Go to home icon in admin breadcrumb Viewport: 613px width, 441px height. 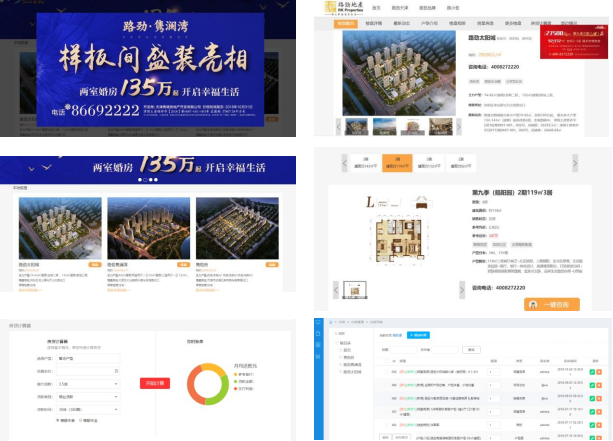pyautogui.click(x=331, y=322)
